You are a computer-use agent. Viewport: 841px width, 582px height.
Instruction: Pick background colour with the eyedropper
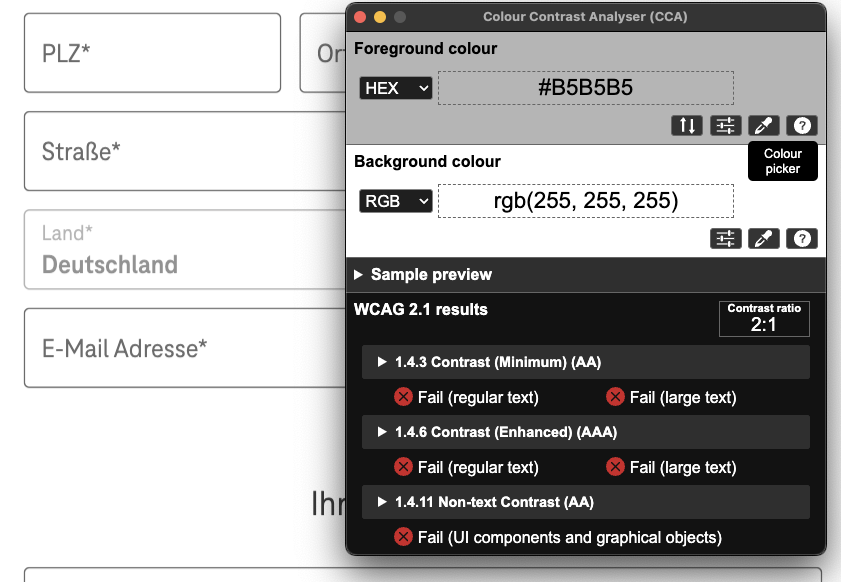(763, 238)
